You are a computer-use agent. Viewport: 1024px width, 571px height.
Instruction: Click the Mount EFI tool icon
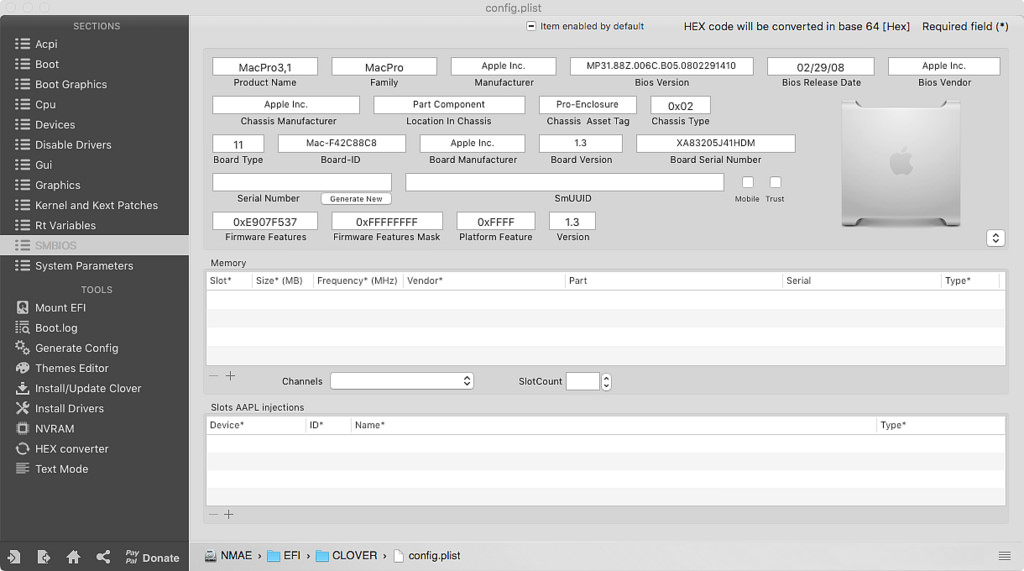22,308
